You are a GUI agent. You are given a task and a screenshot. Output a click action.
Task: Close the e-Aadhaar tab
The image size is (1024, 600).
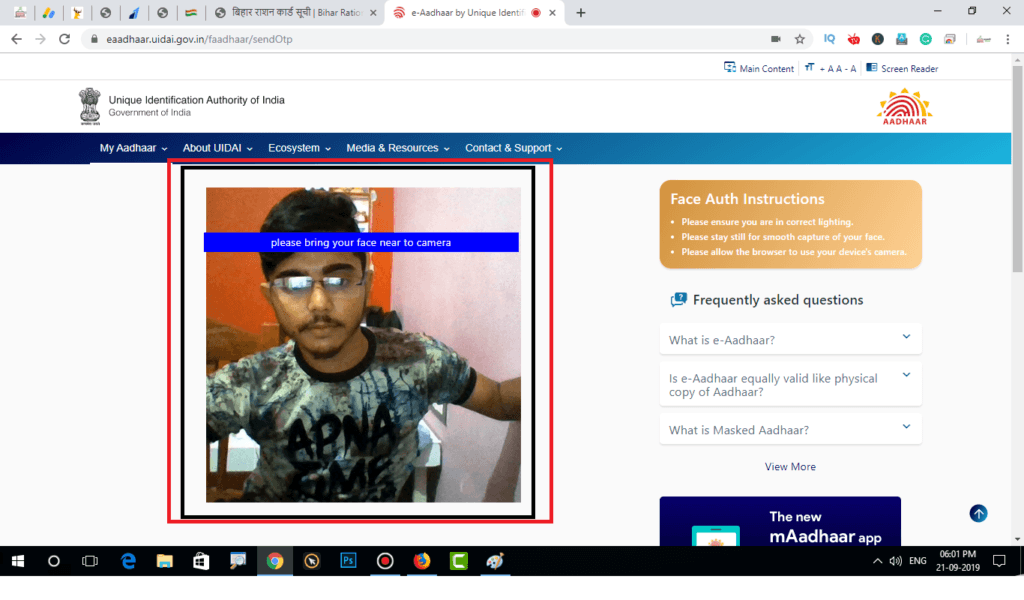(x=552, y=12)
